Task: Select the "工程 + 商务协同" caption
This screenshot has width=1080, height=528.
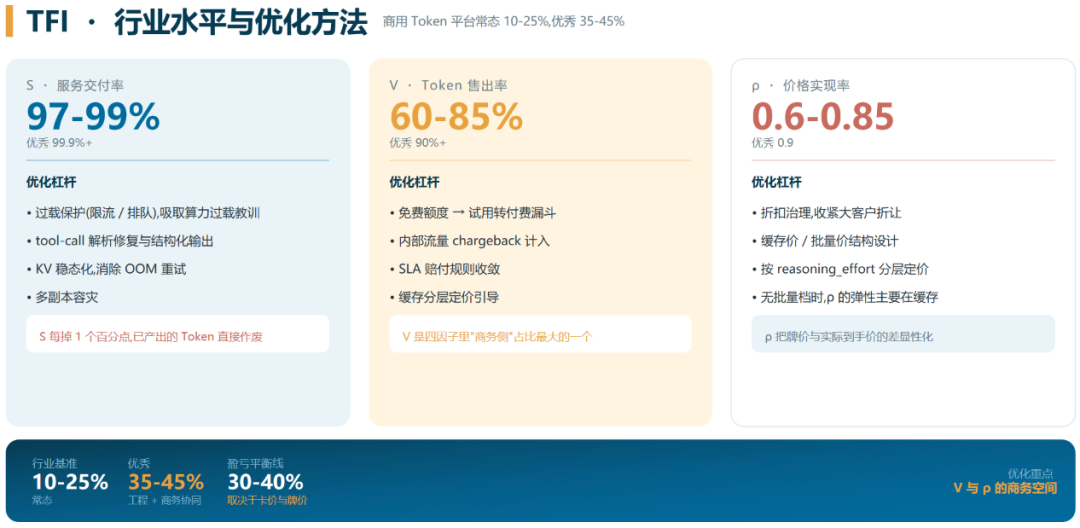Action: [x=165, y=500]
